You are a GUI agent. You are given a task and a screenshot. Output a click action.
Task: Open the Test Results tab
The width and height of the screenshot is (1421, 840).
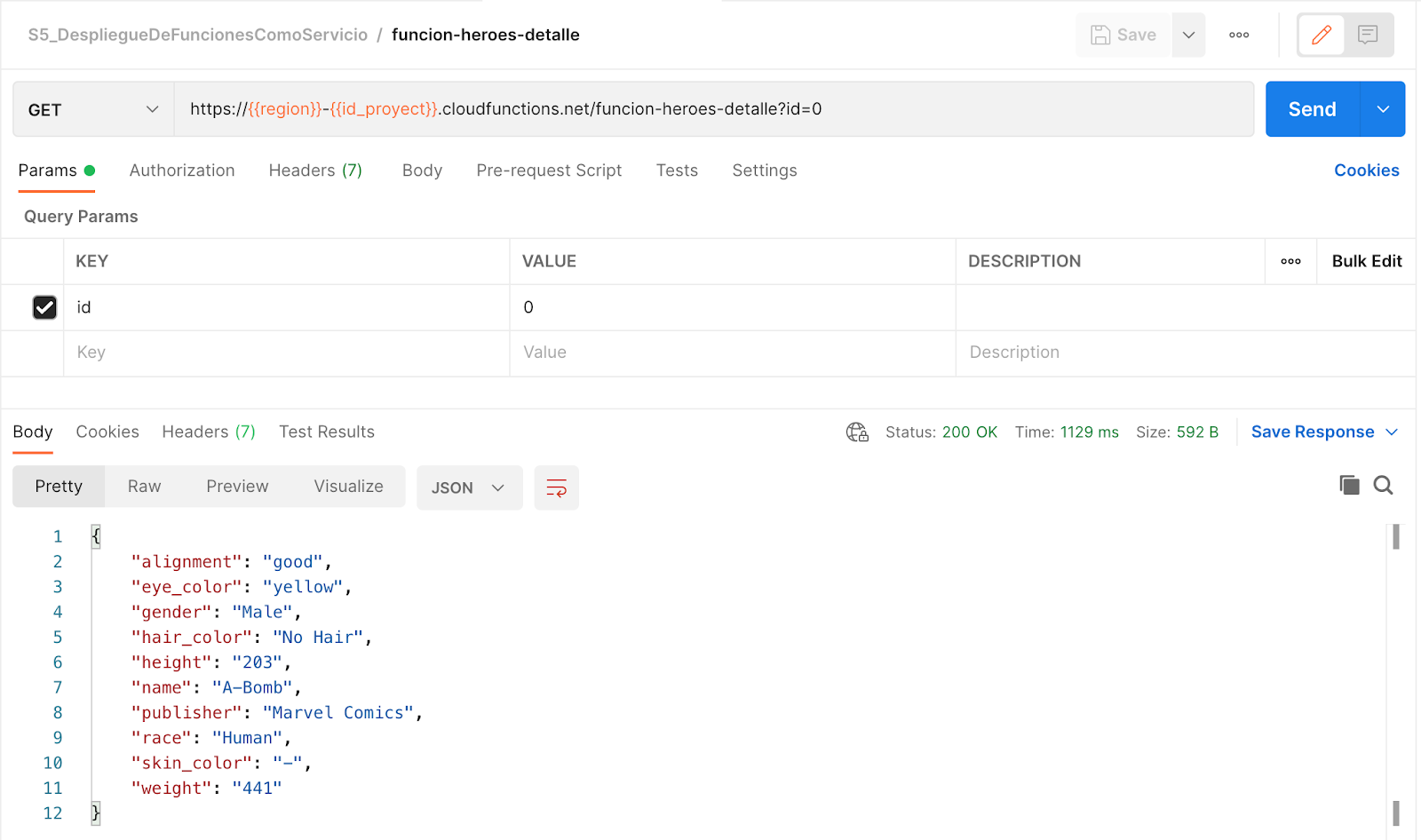click(x=327, y=432)
